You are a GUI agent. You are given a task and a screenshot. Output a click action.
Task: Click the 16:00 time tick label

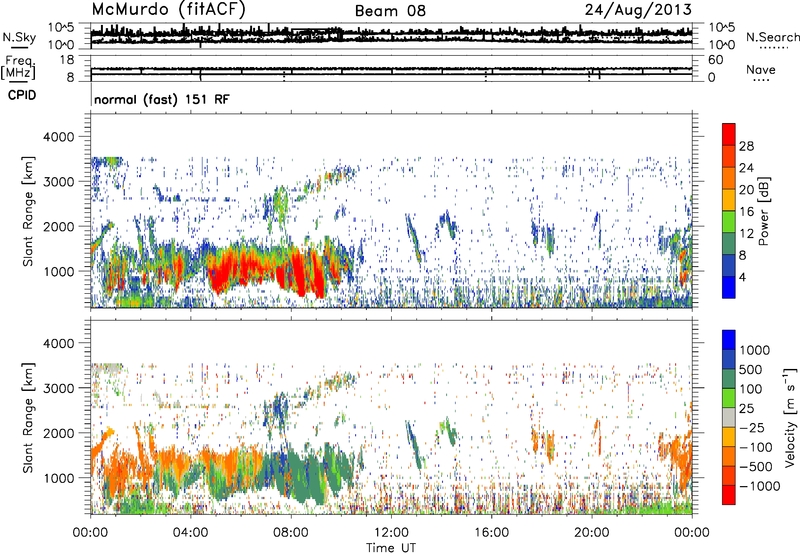tap(491, 533)
